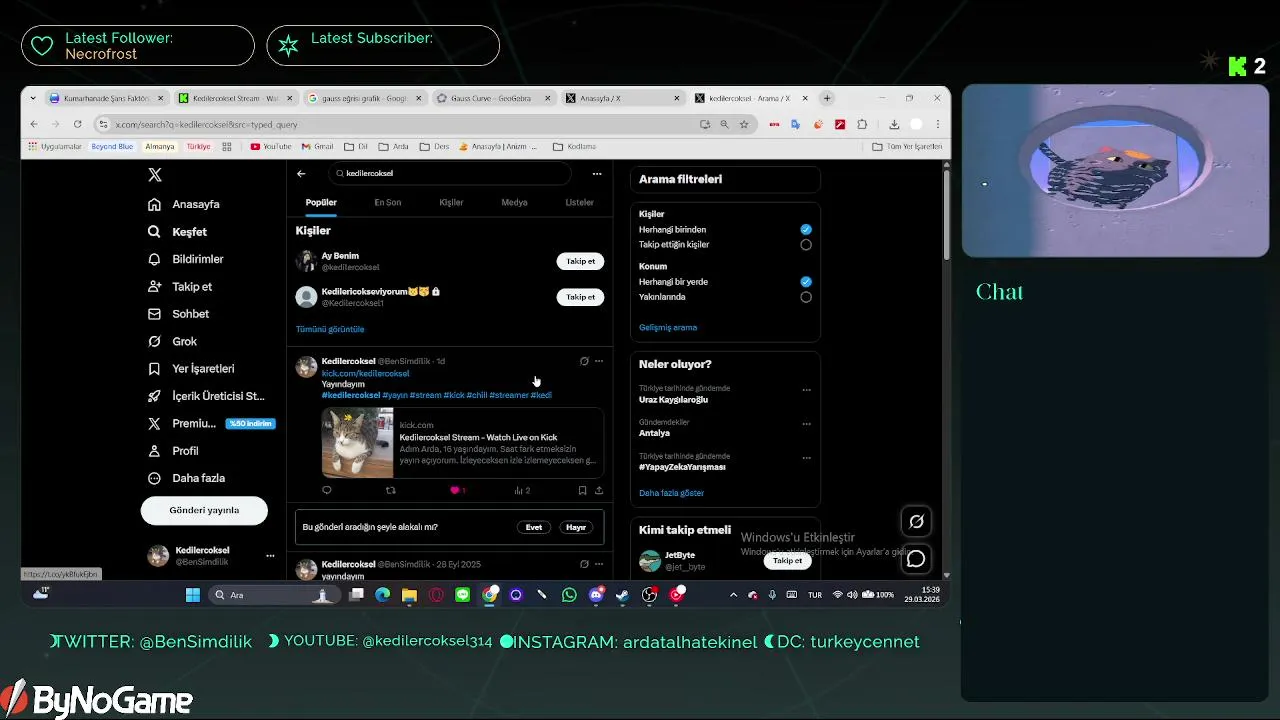This screenshot has width=1280, height=720.
Task: Go back with search page arrow
Action: coord(301,173)
